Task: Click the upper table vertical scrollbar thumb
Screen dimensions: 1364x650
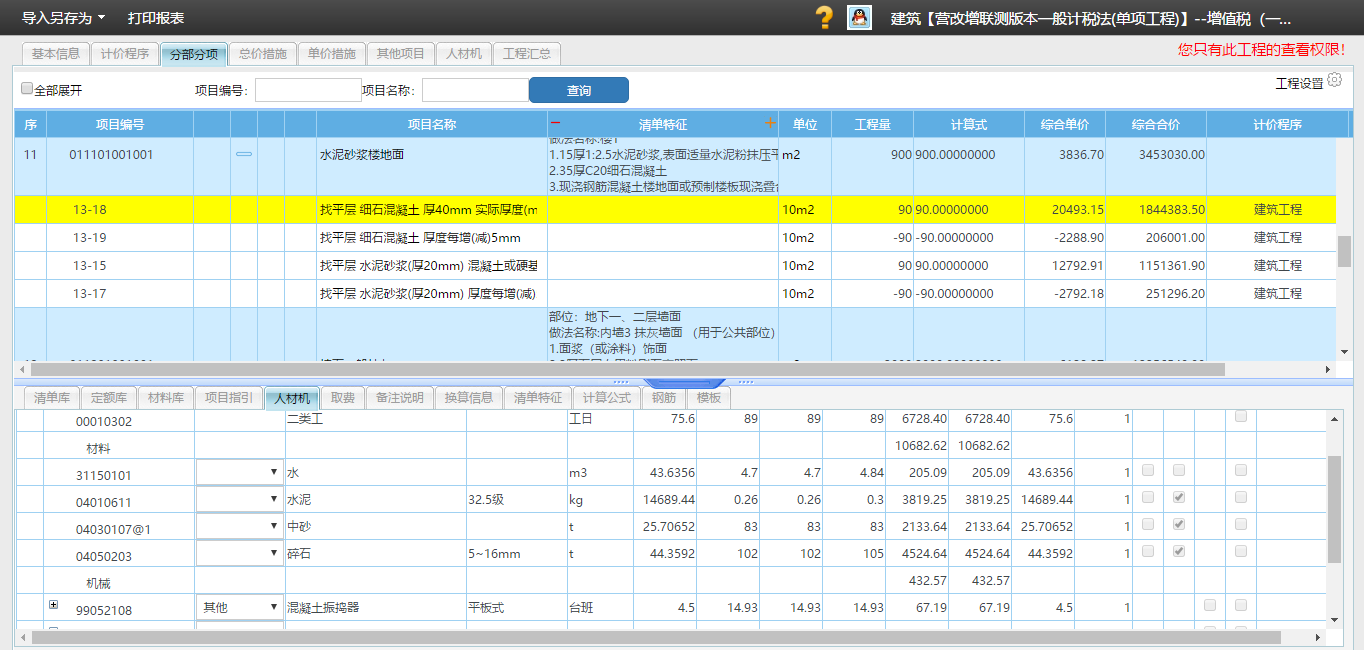Action: point(1344,251)
